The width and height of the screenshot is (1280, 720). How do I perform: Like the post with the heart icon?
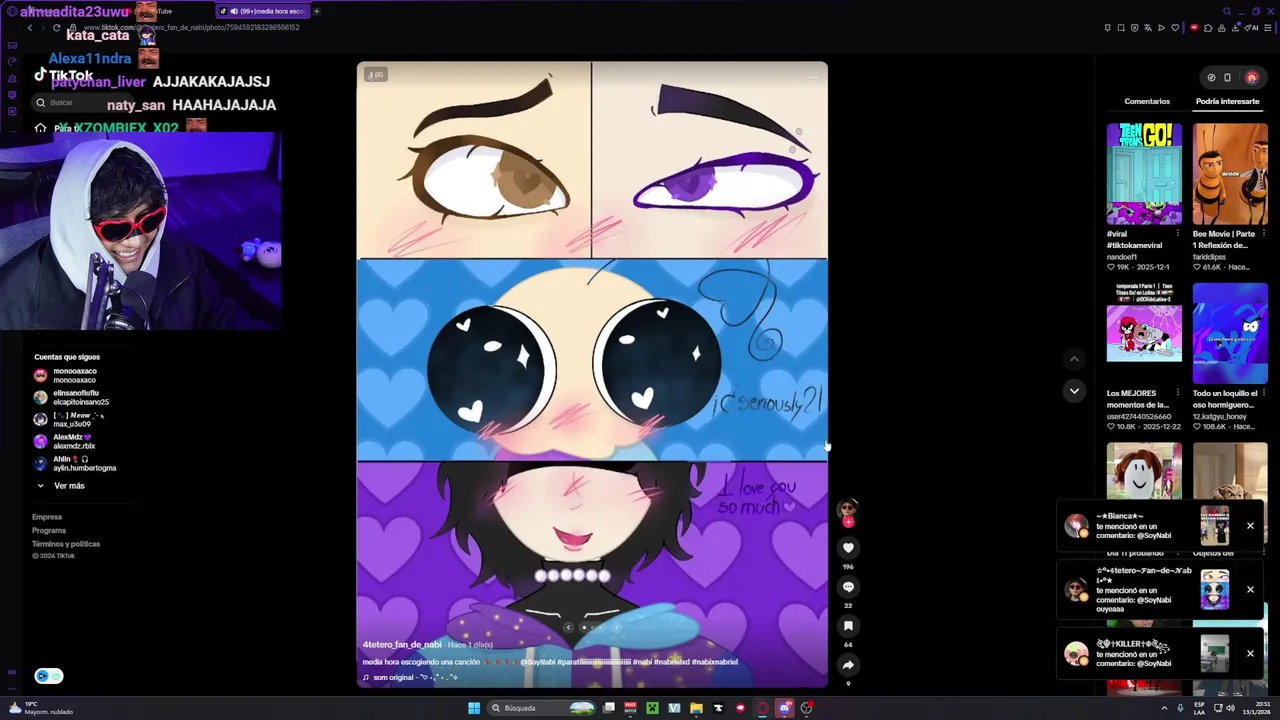point(848,547)
